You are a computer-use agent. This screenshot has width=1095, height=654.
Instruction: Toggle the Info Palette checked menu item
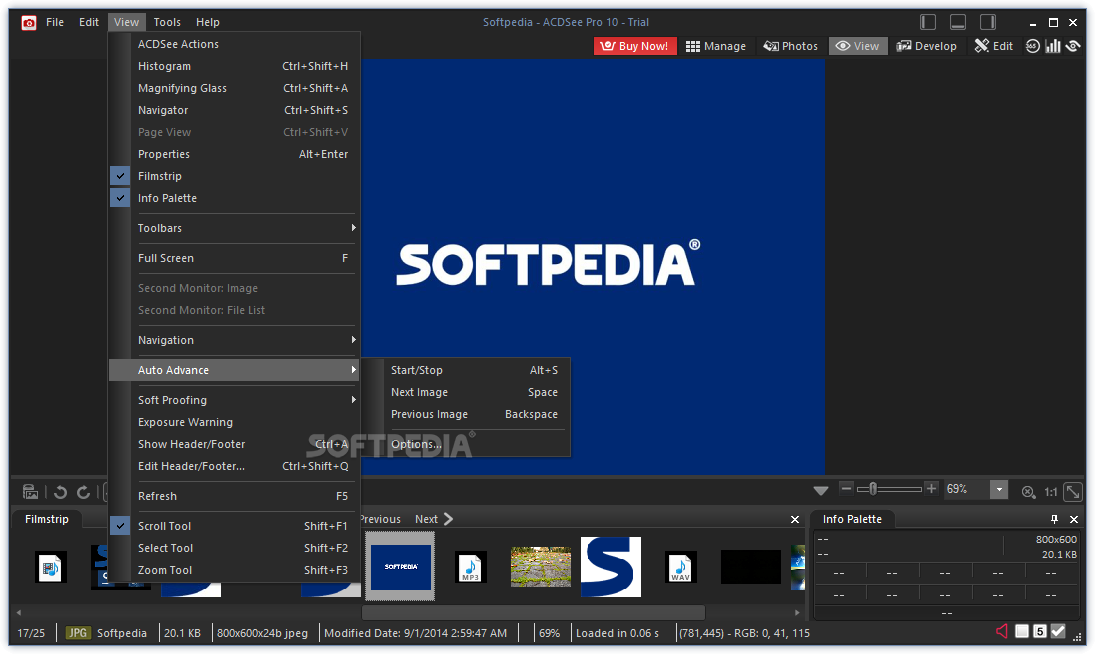(234, 198)
